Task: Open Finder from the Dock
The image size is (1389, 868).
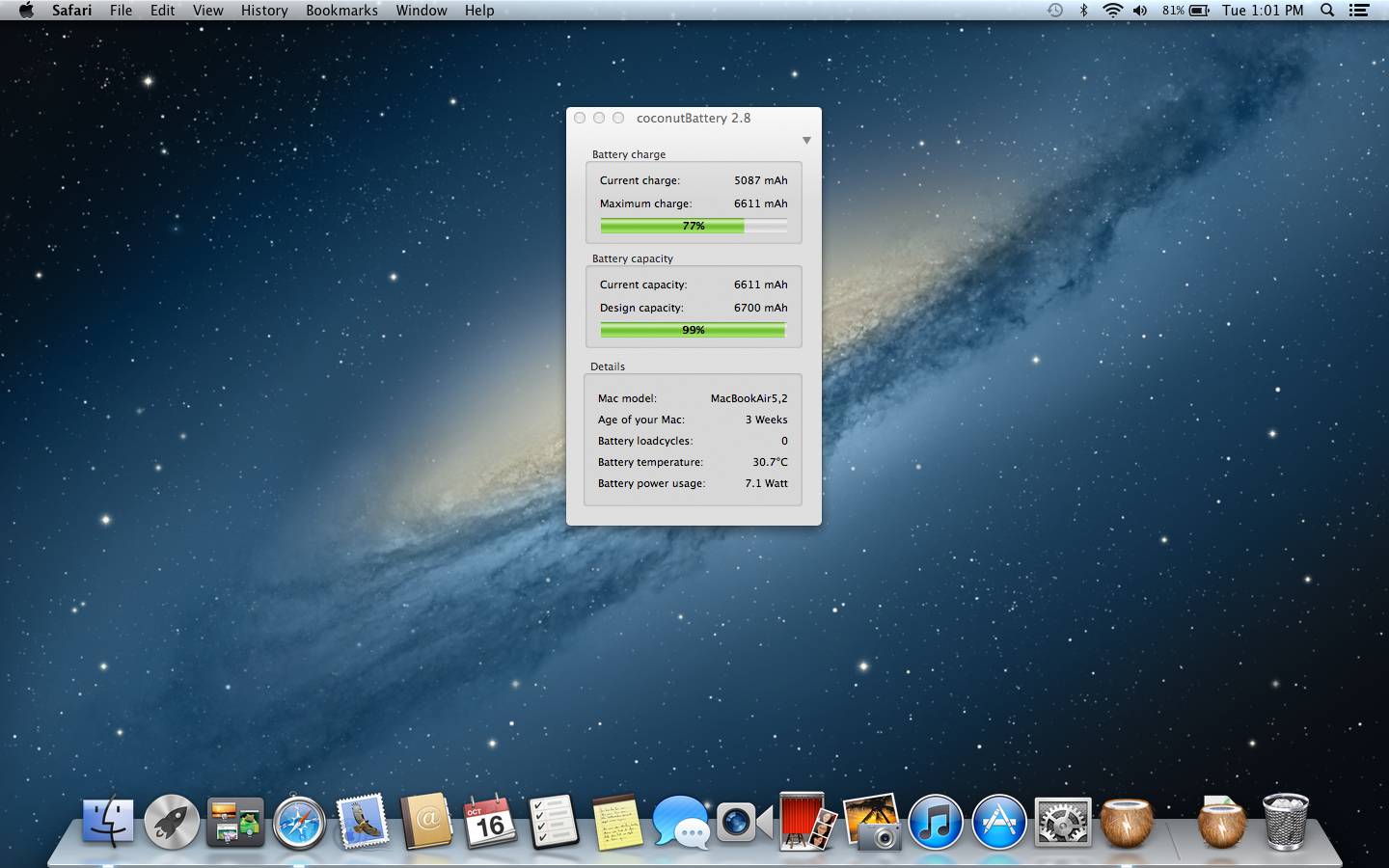Action: 108,823
